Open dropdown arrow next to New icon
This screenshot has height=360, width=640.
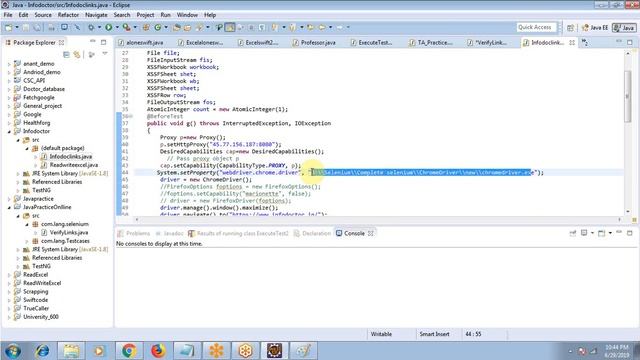tap(17, 27)
